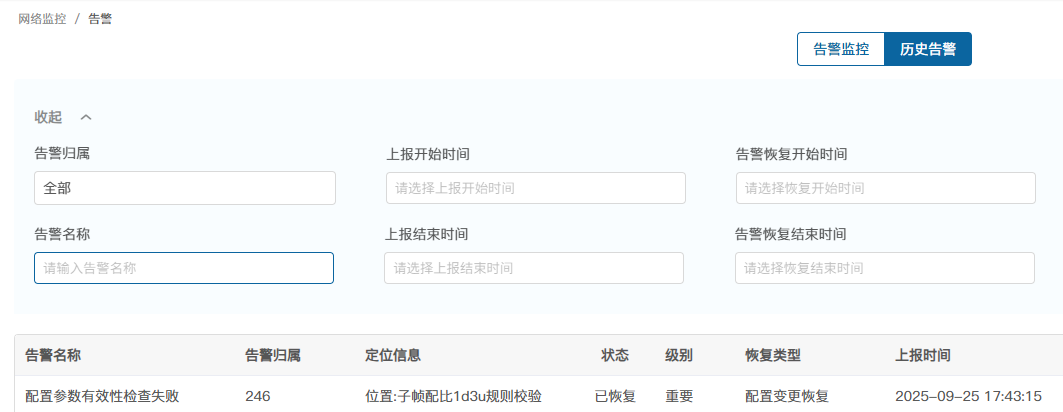Click the 收起 collapse text
Screen dimensions: 1063x412
tap(48, 117)
